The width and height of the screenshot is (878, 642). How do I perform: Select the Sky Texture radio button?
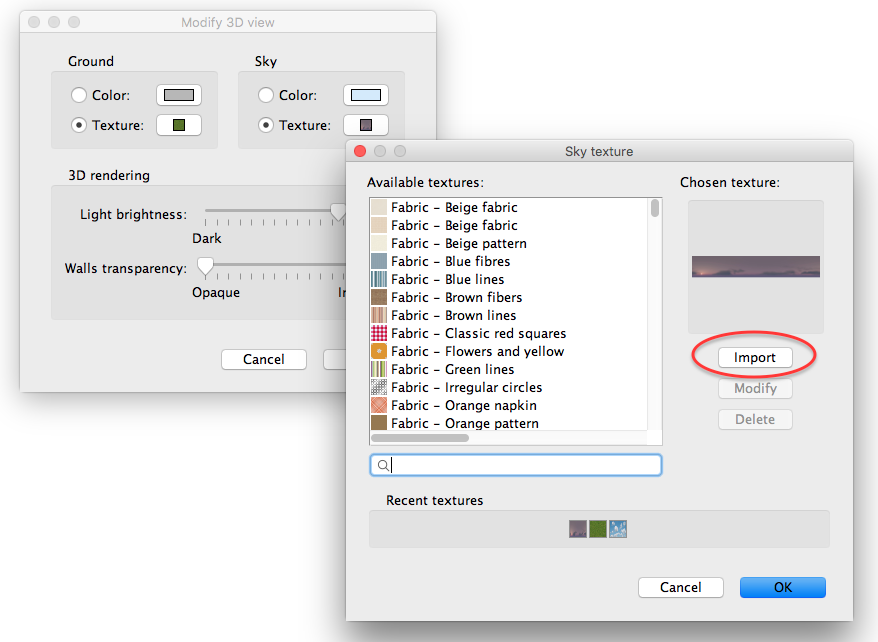[265, 125]
